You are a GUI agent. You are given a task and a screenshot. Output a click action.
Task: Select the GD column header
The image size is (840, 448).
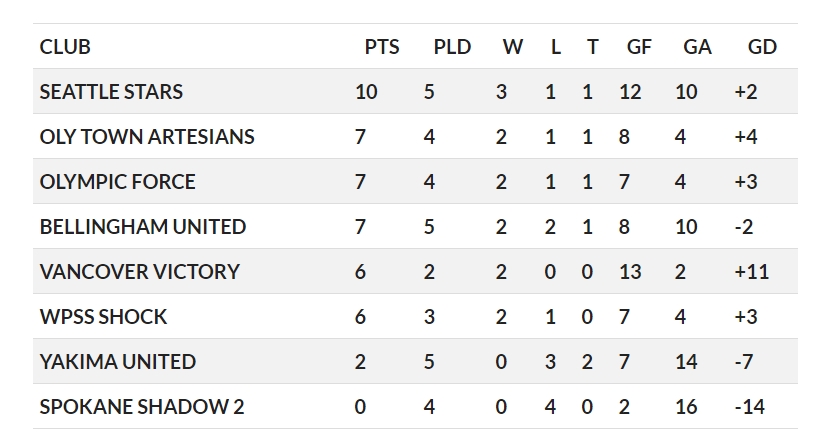[762, 47]
